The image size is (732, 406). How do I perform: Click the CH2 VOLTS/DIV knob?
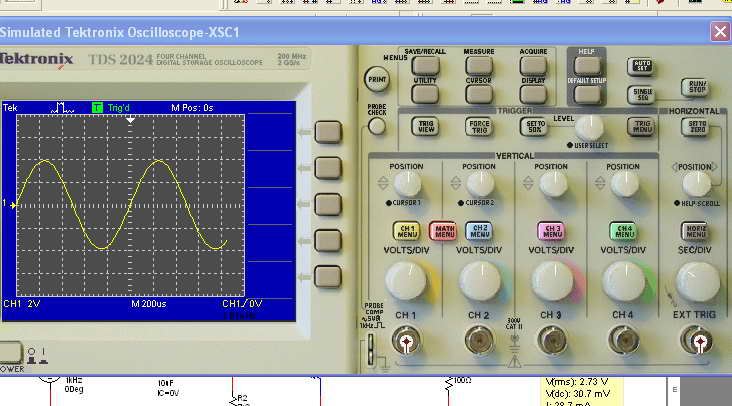tap(479, 280)
